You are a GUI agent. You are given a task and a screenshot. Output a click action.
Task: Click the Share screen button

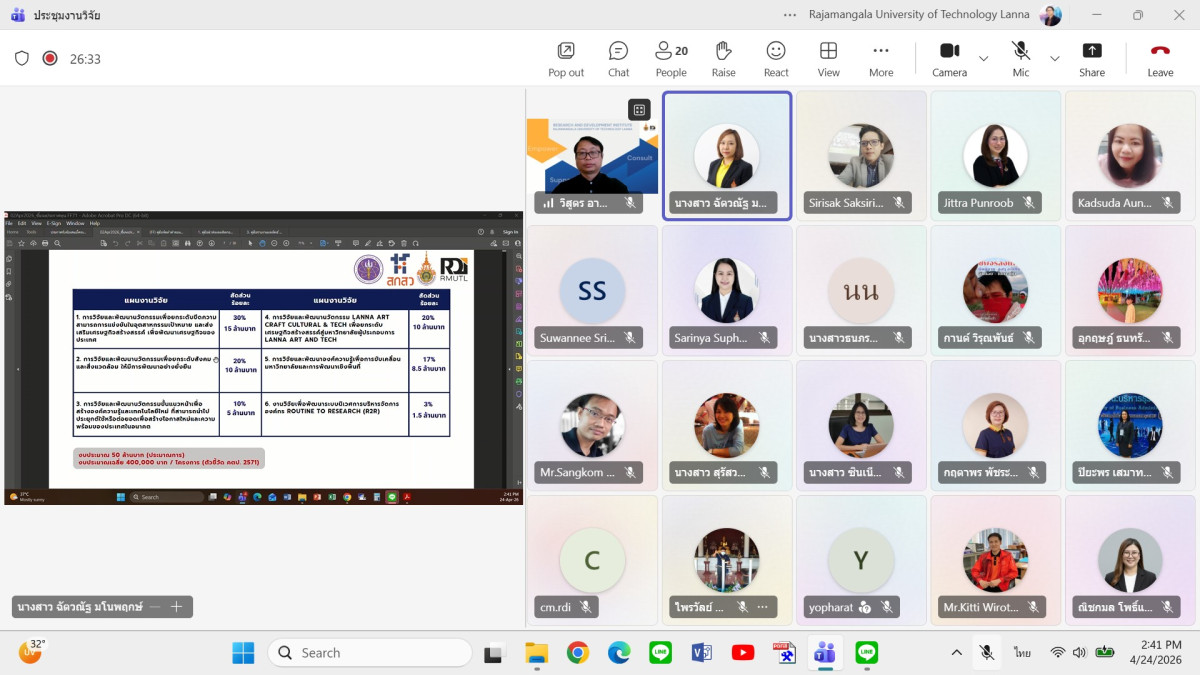pyautogui.click(x=1092, y=58)
